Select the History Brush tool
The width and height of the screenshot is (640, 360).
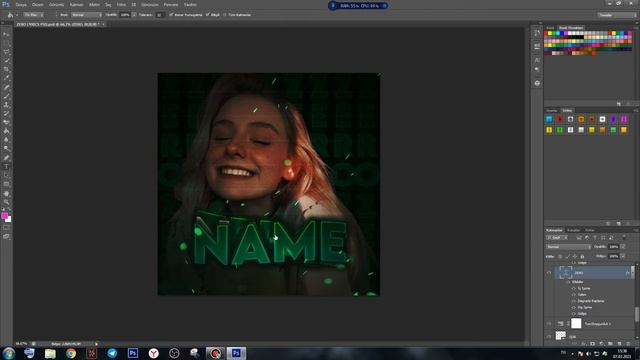point(6,114)
